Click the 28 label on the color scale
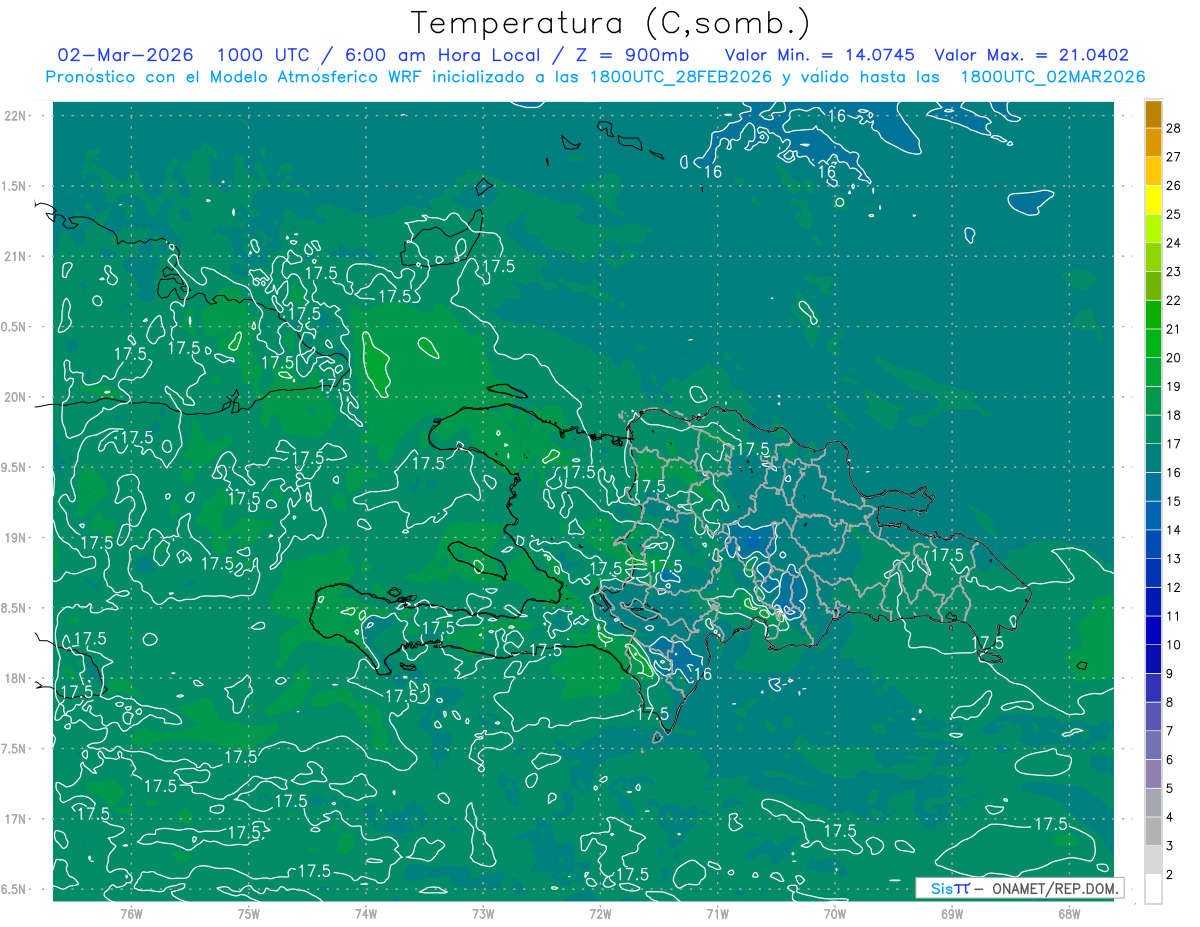The image size is (1200, 927). [1175, 128]
